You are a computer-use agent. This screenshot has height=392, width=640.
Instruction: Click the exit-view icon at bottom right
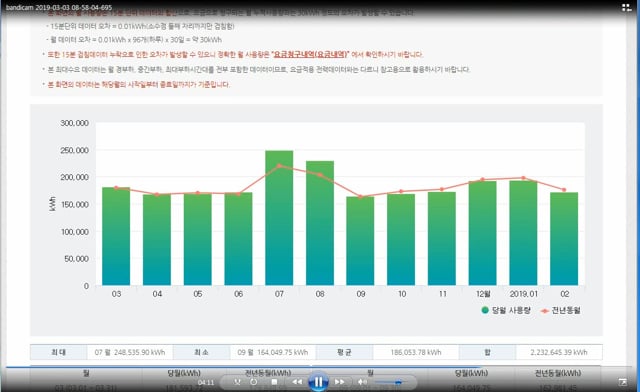623,382
